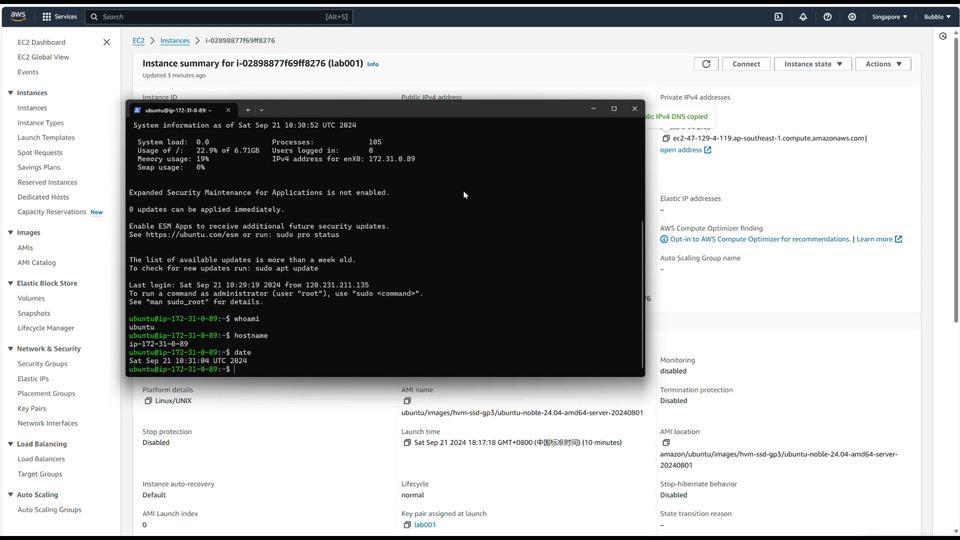Screen dimensions: 960x540
Task: Open EC2 Dashboard in sidebar
Action: [x=41, y=42]
